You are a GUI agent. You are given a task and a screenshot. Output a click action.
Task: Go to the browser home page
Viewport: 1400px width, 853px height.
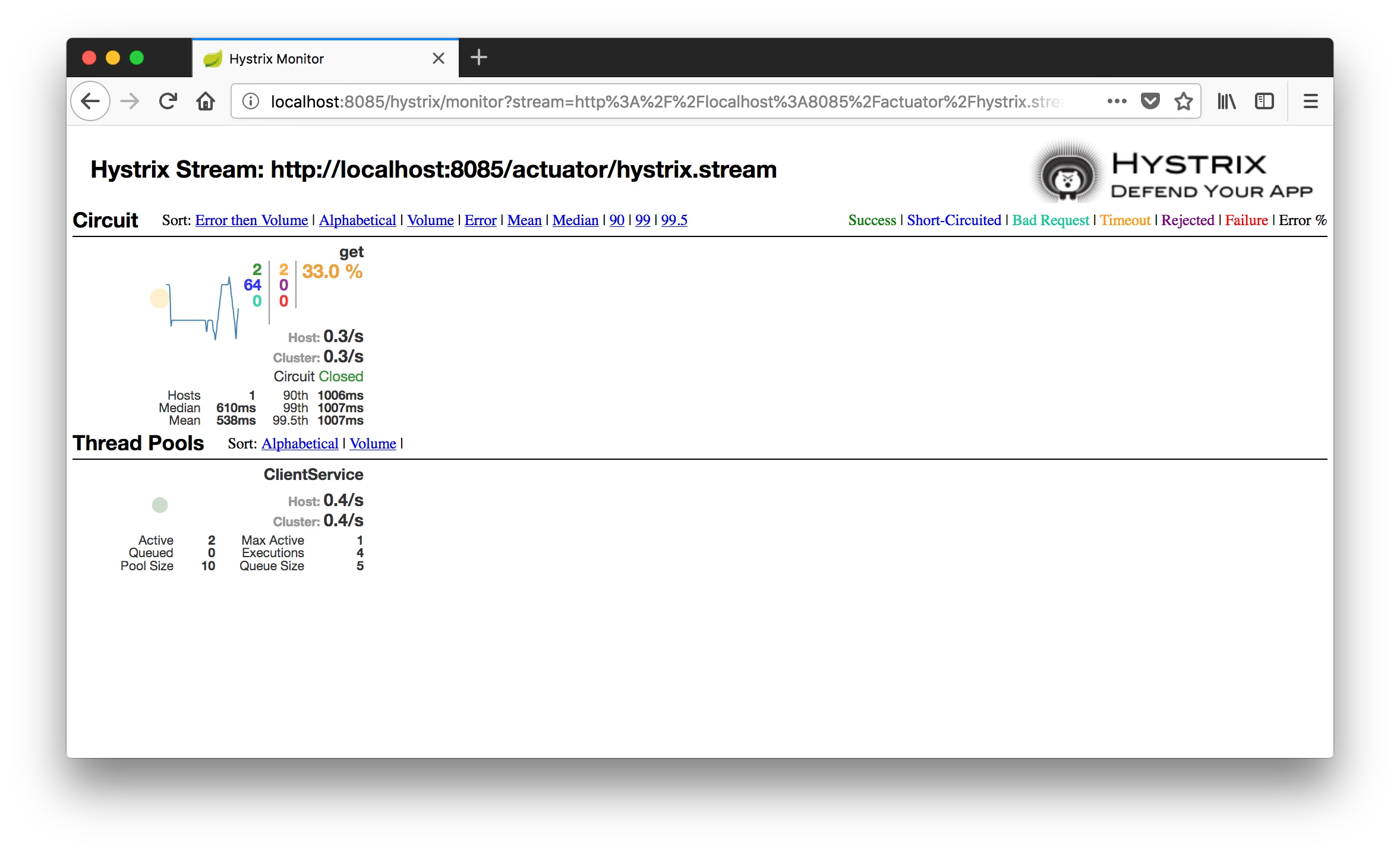(206, 102)
